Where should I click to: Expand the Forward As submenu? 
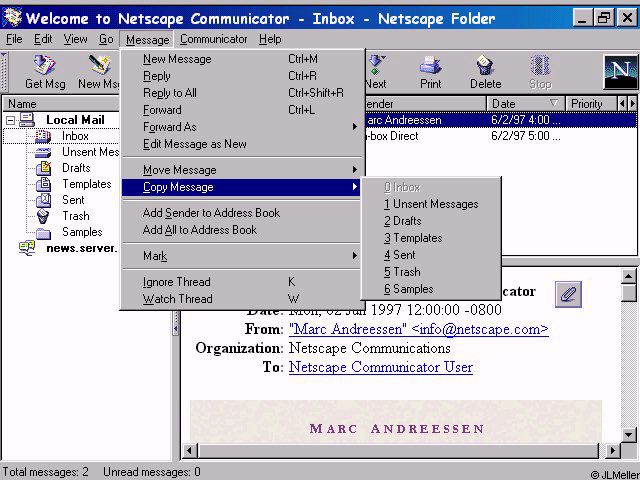coord(355,127)
